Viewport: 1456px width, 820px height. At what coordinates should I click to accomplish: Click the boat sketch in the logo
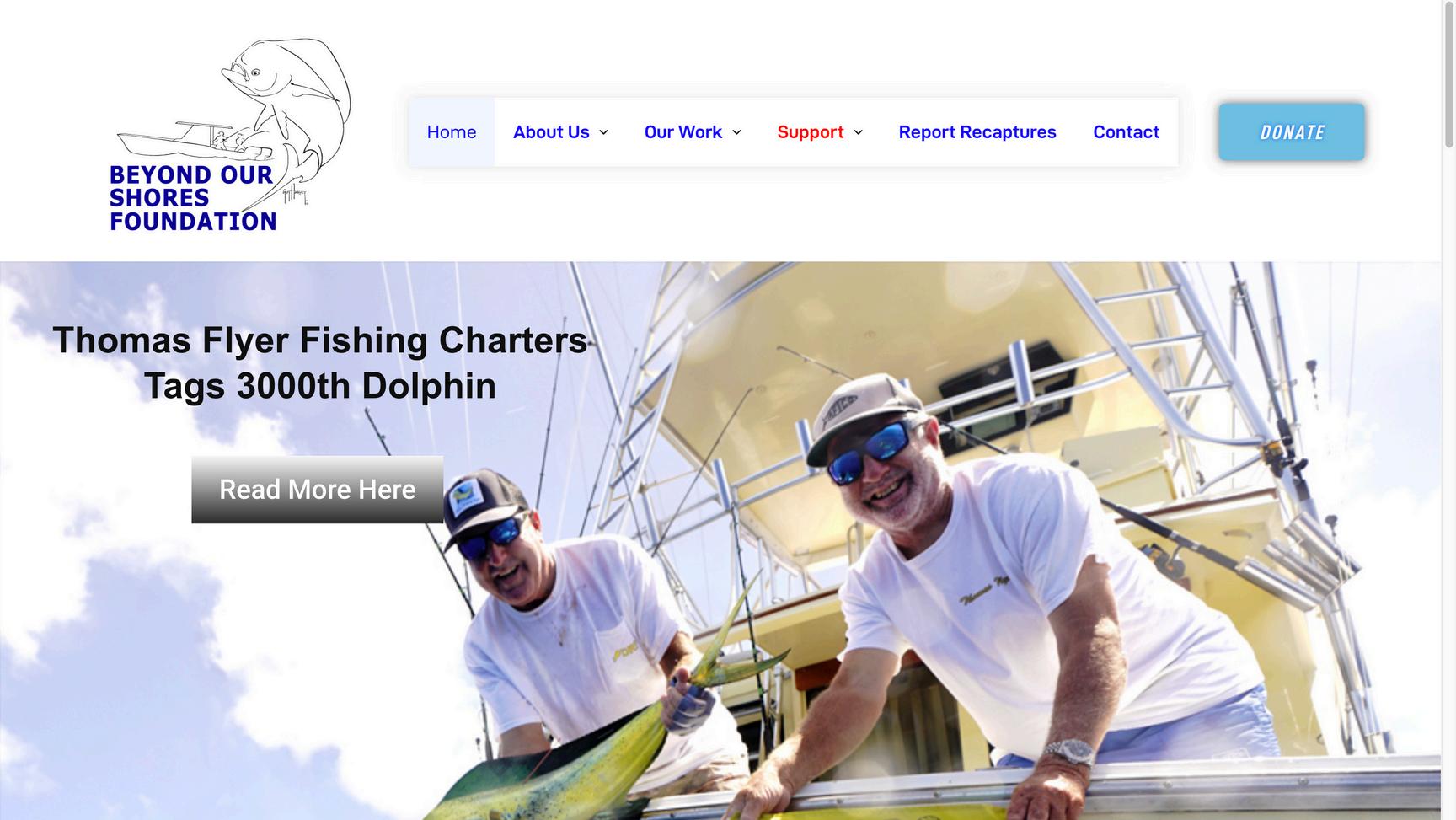[194, 140]
